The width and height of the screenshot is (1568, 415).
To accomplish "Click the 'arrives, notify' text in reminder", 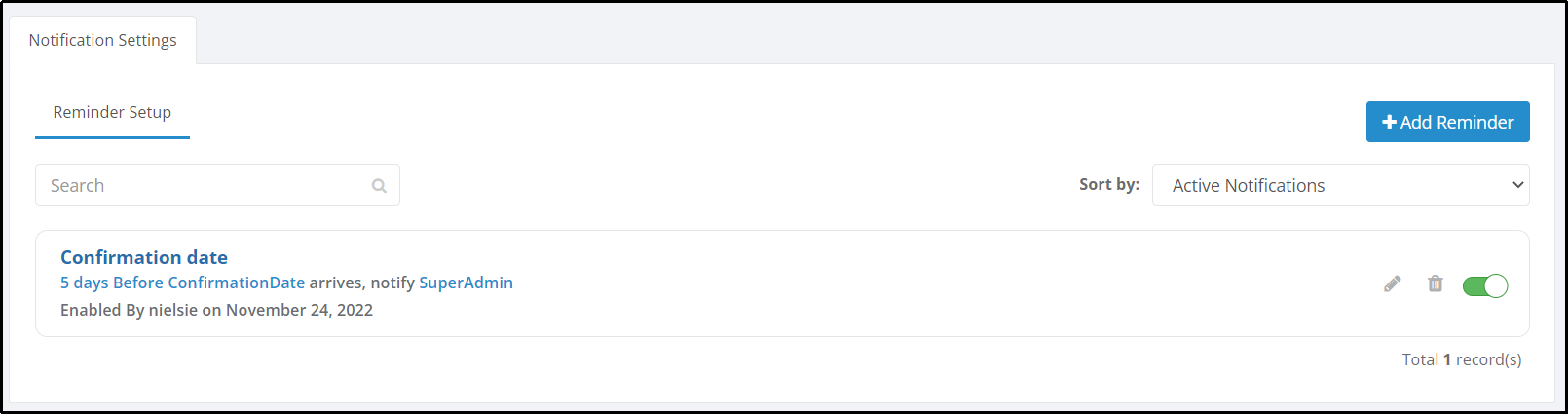I will click(x=361, y=283).
